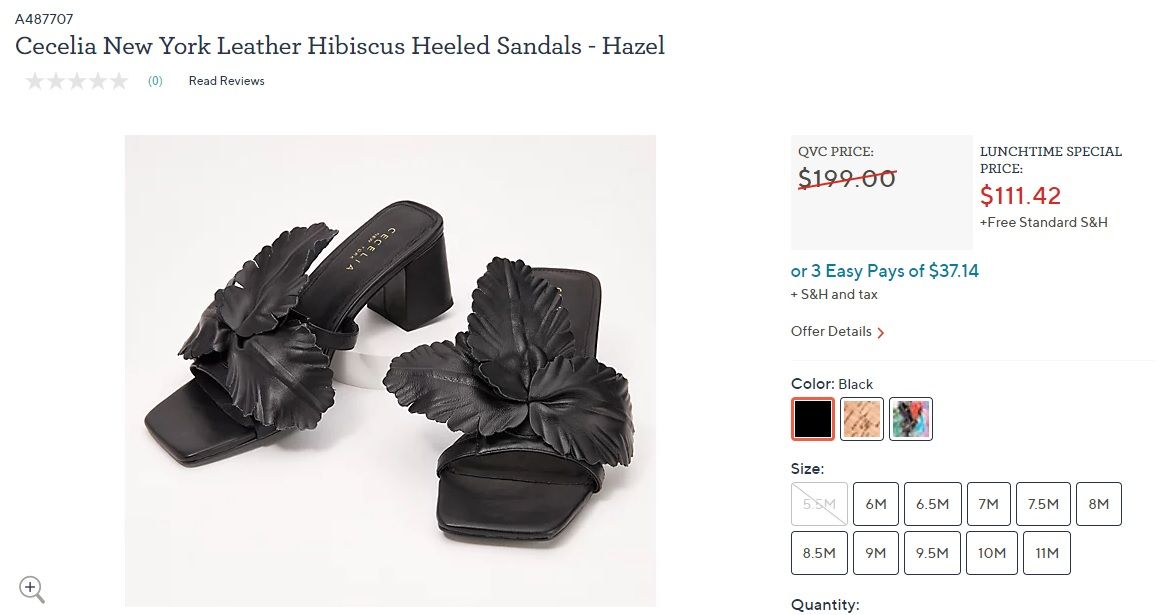Pick size 7.5M

point(1043,504)
